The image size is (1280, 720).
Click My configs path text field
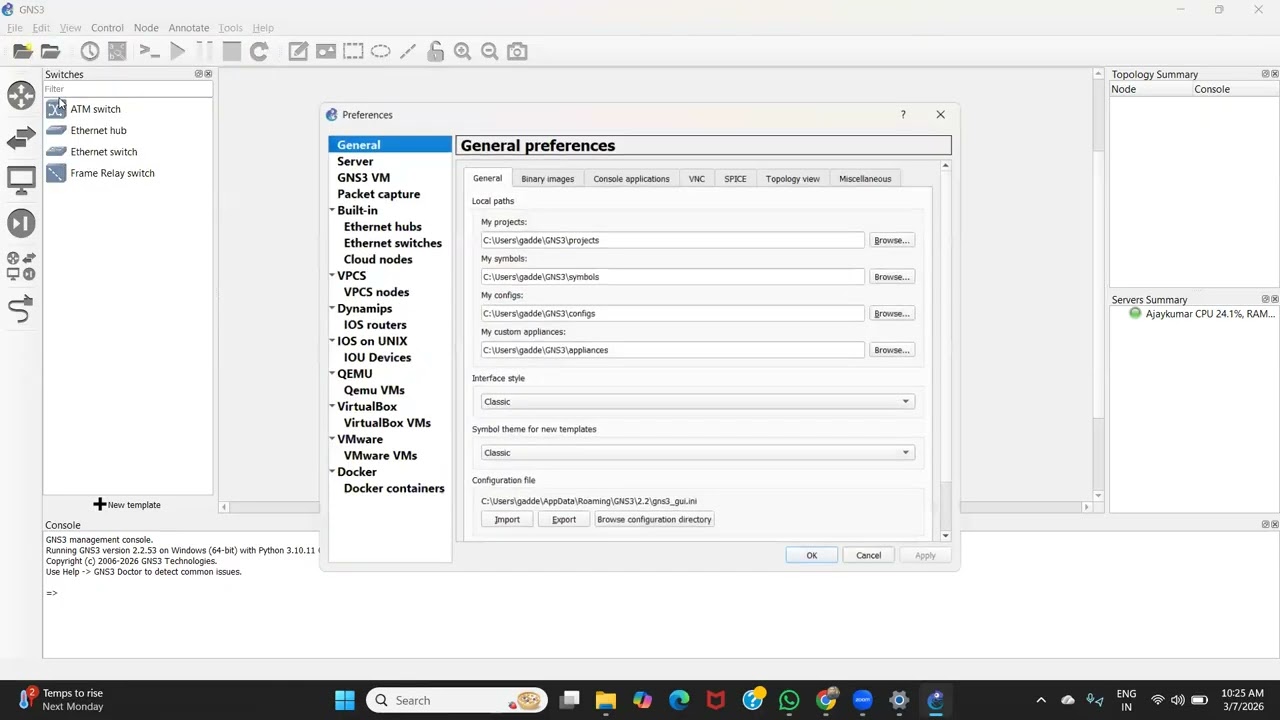672,313
